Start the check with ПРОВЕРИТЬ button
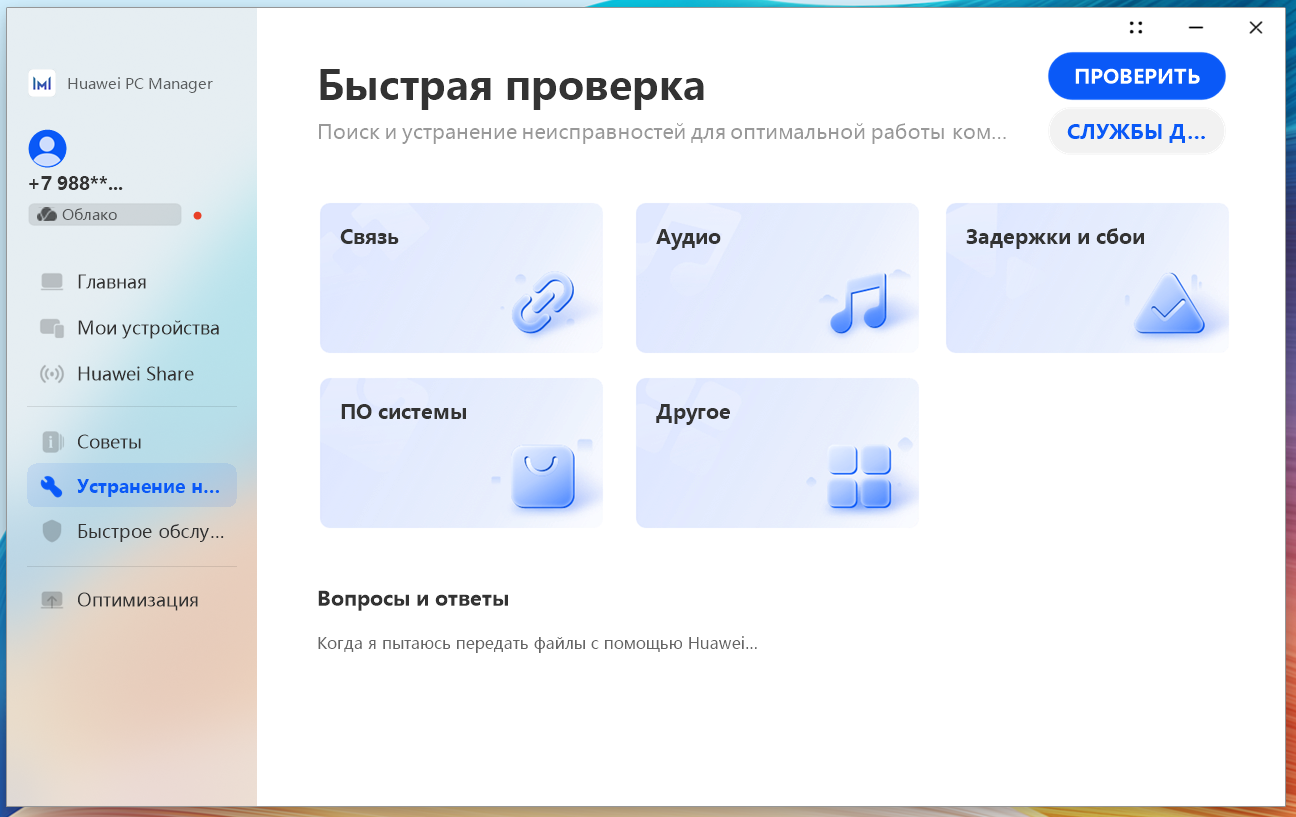Image resolution: width=1296 pixels, height=817 pixels. pyautogui.click(x=1137, y=77)
